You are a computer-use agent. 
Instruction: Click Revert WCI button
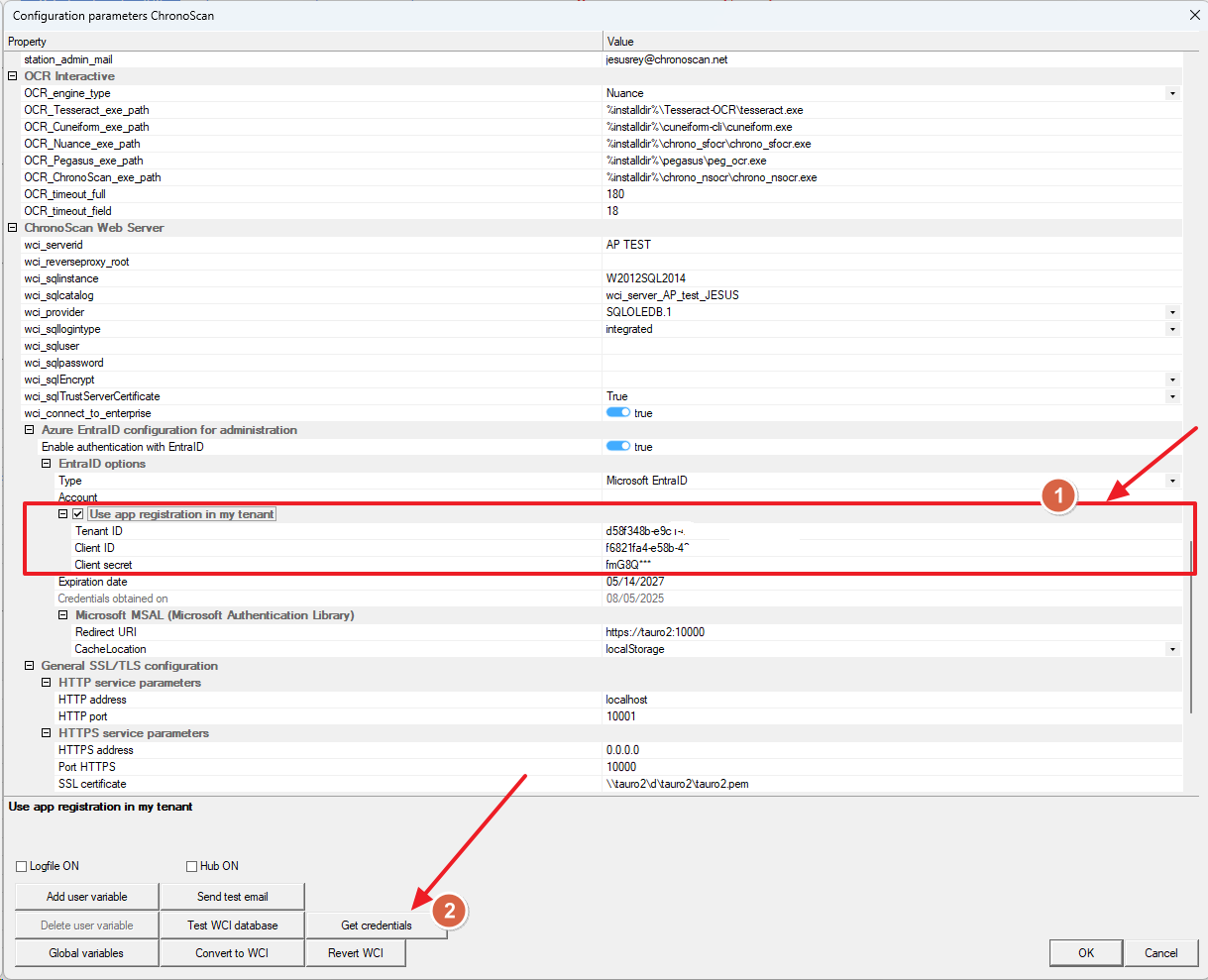(x=356, y=953)
